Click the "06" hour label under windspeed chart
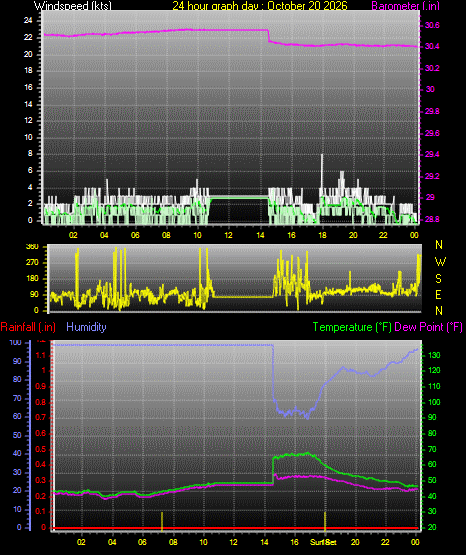The height and width of the screenshot is (555, 466). (135, 235)
